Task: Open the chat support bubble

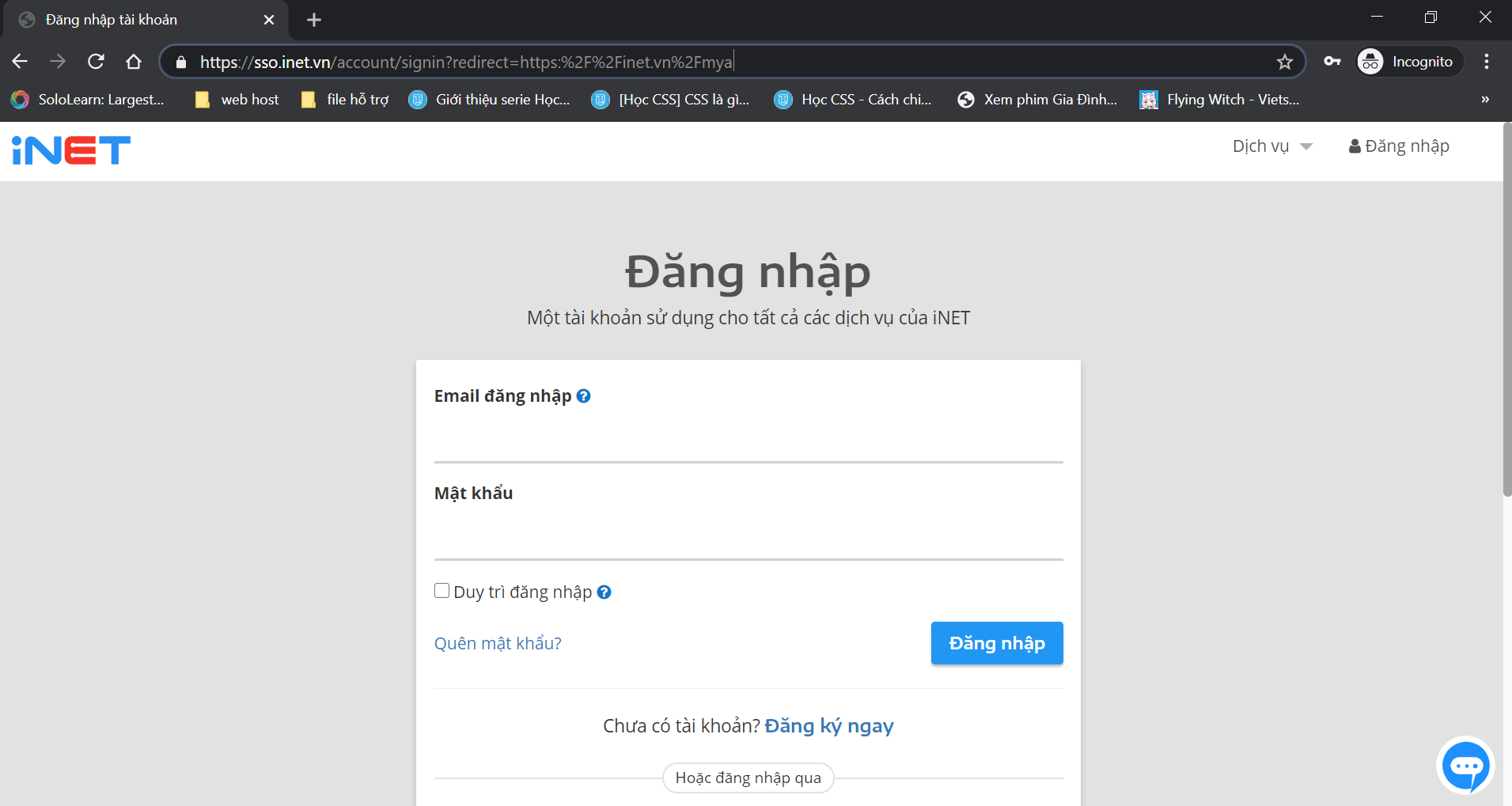Action: coord(1465,765)
